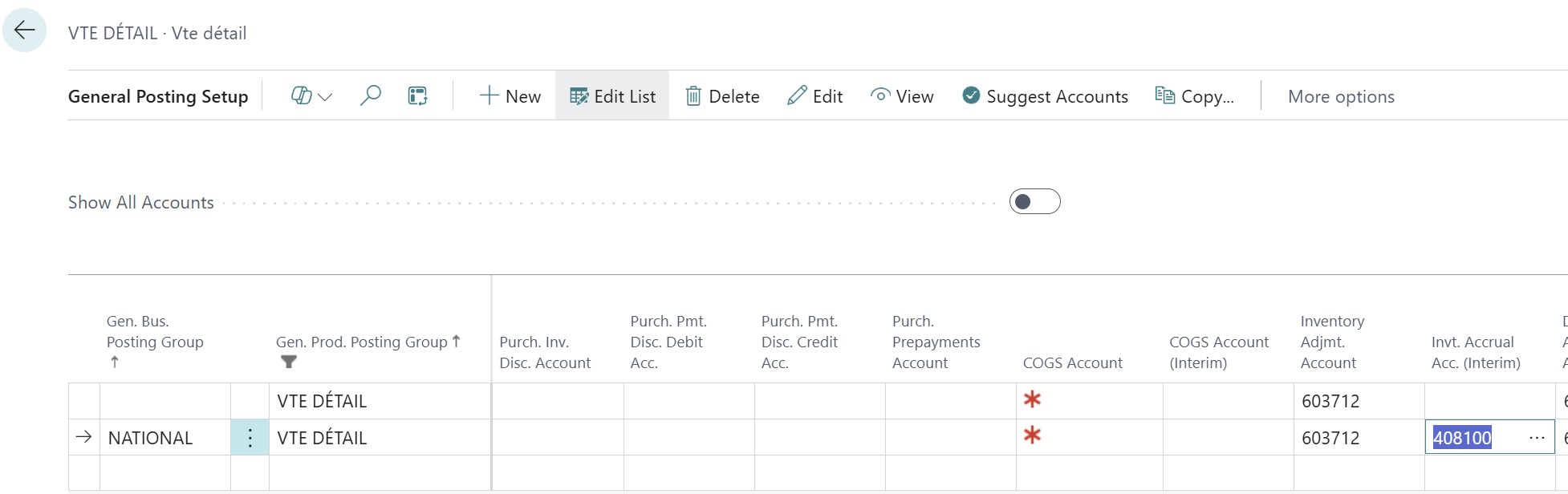Click the Delete trash icon
1568x494 pixels.
tap(693, 96)
